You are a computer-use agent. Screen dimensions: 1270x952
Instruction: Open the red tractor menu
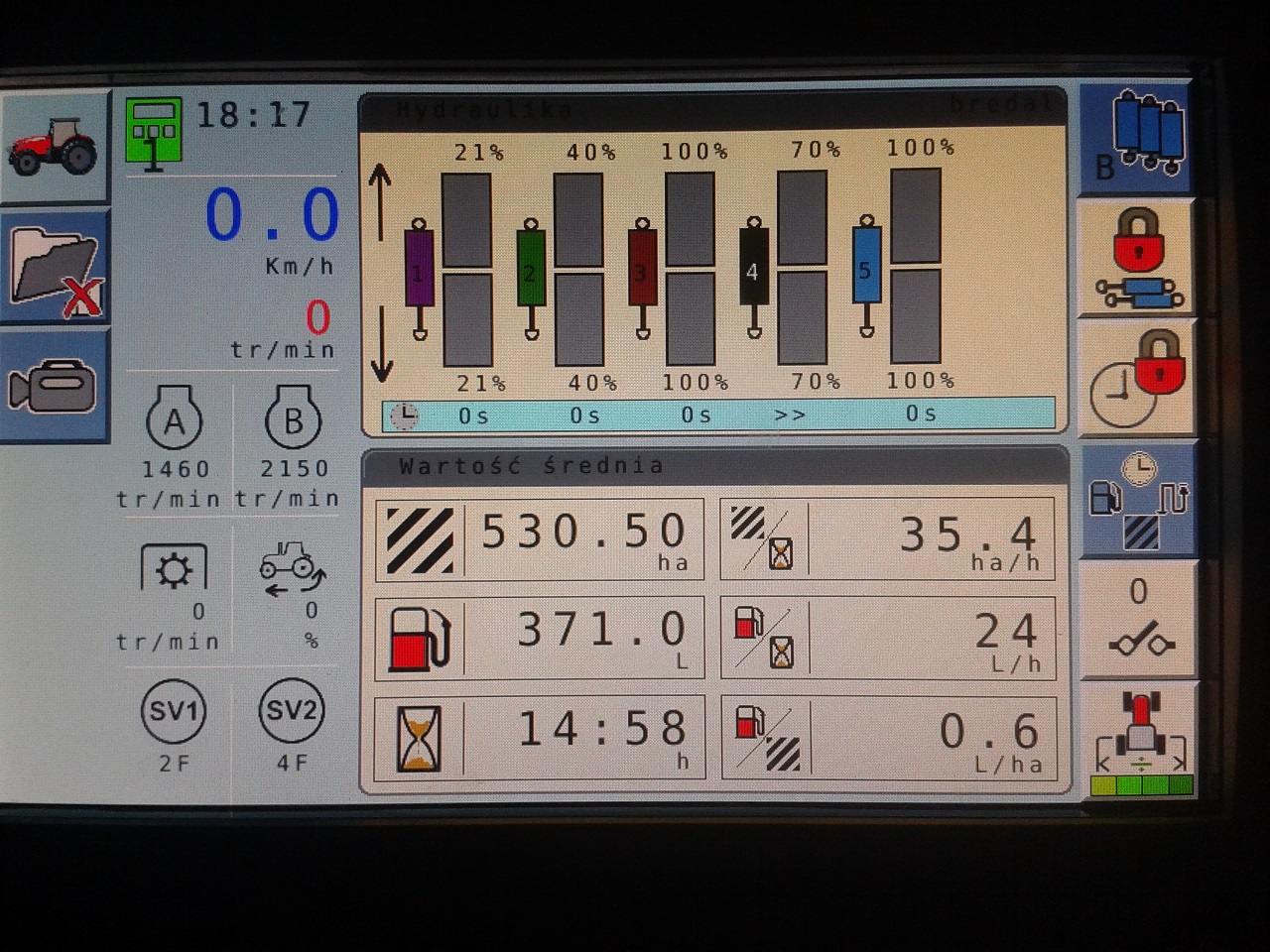tap(54, 147)
